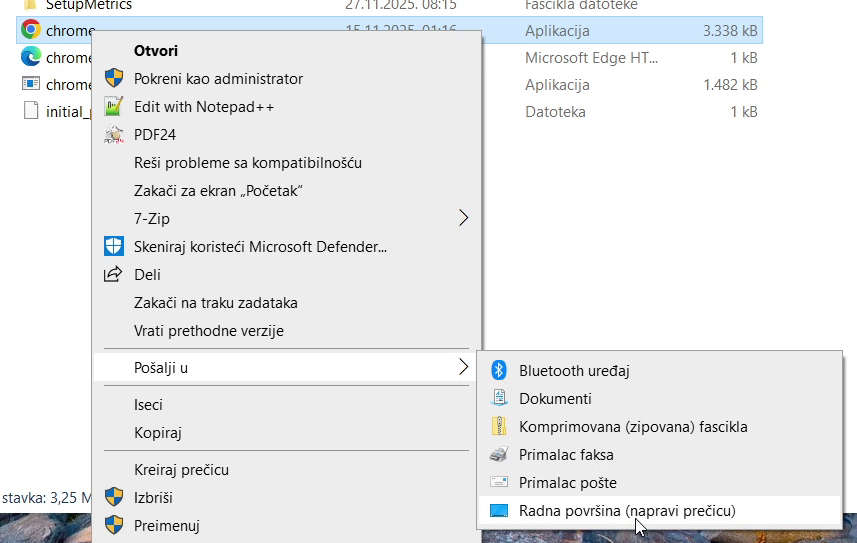Select Dokumenti in the Send to submenu
857x543 pixels.
coord(555,398)
